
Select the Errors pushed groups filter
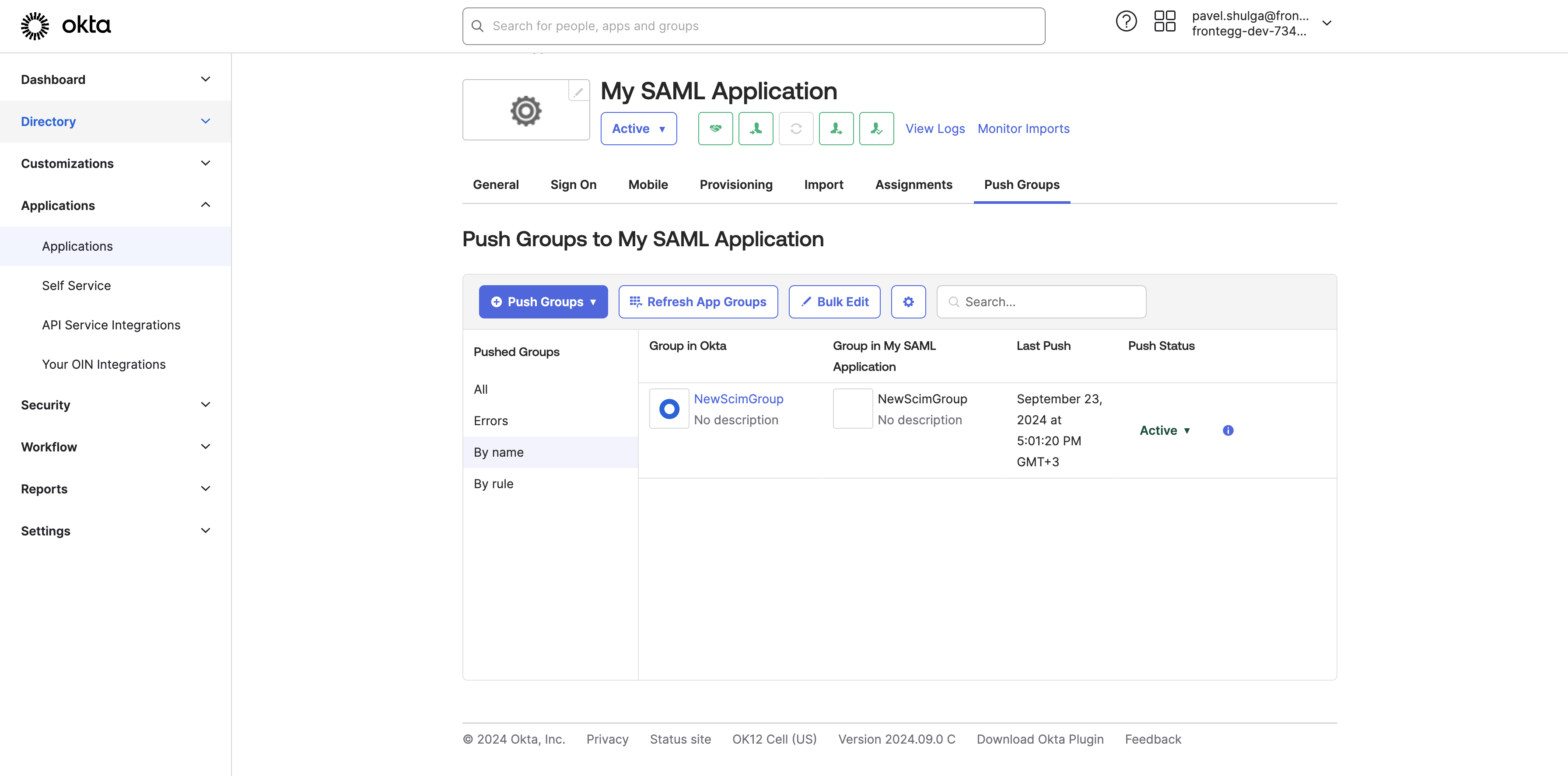[x=490, y=420]
